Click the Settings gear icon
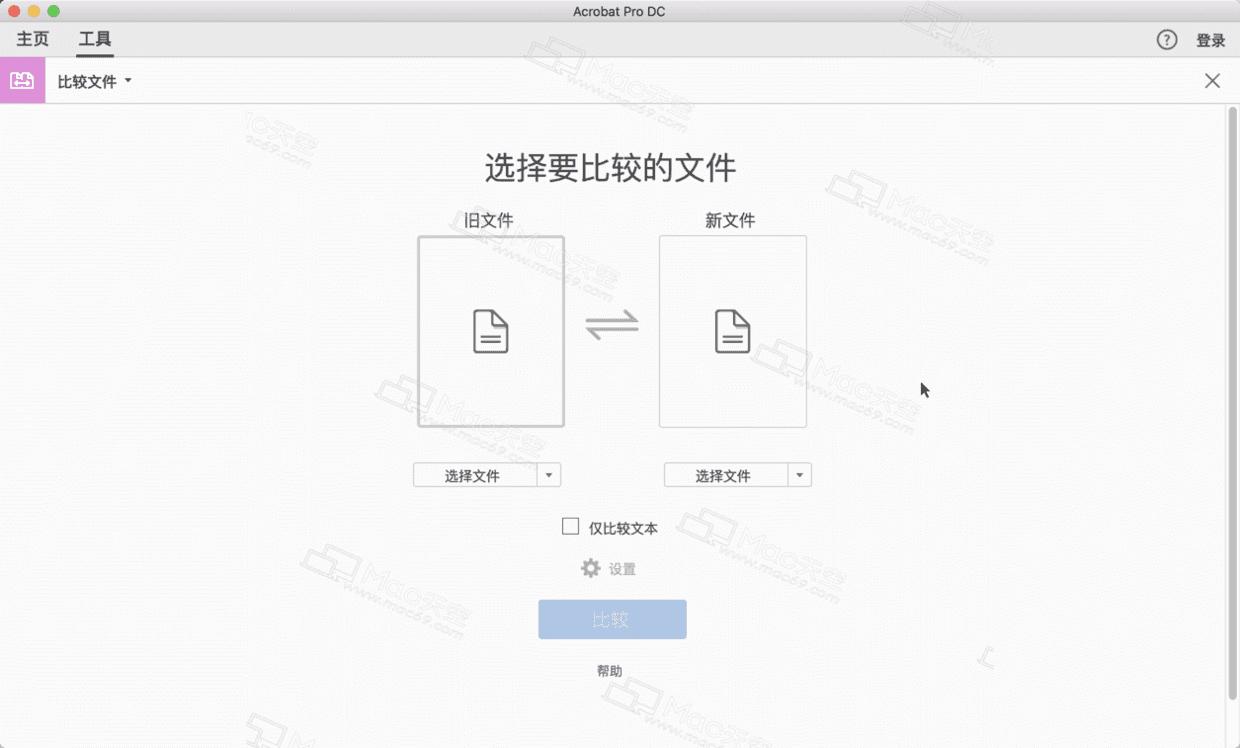 (590, 568)
